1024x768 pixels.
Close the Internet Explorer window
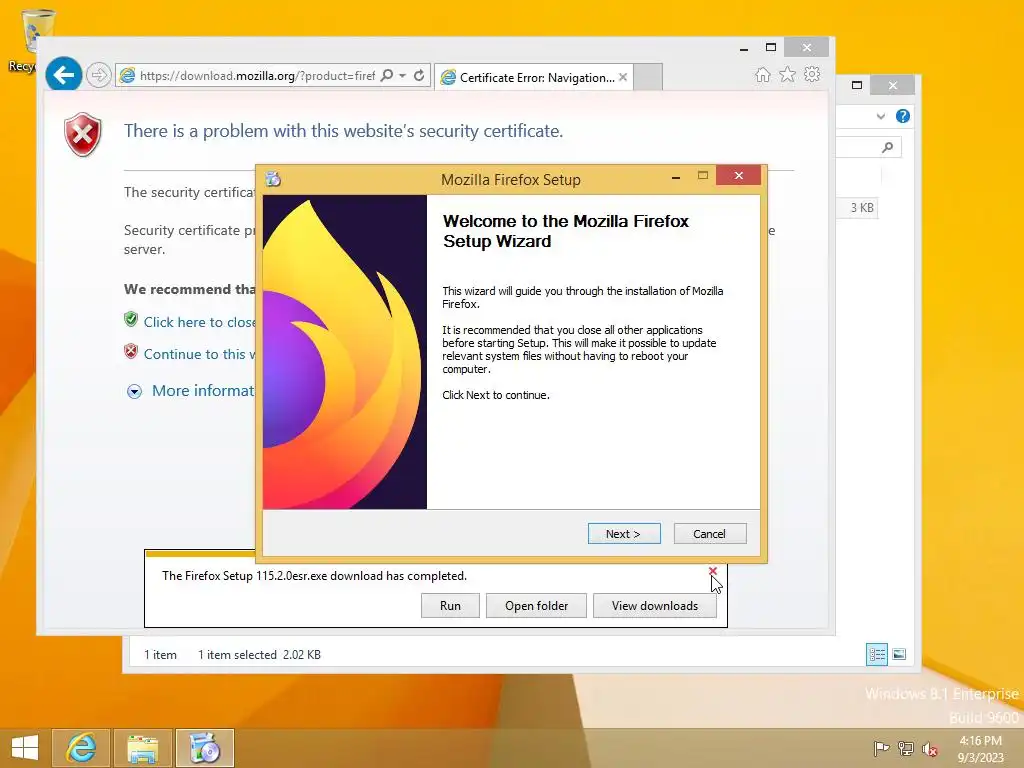pyautogui.click(x=807, y=47)
